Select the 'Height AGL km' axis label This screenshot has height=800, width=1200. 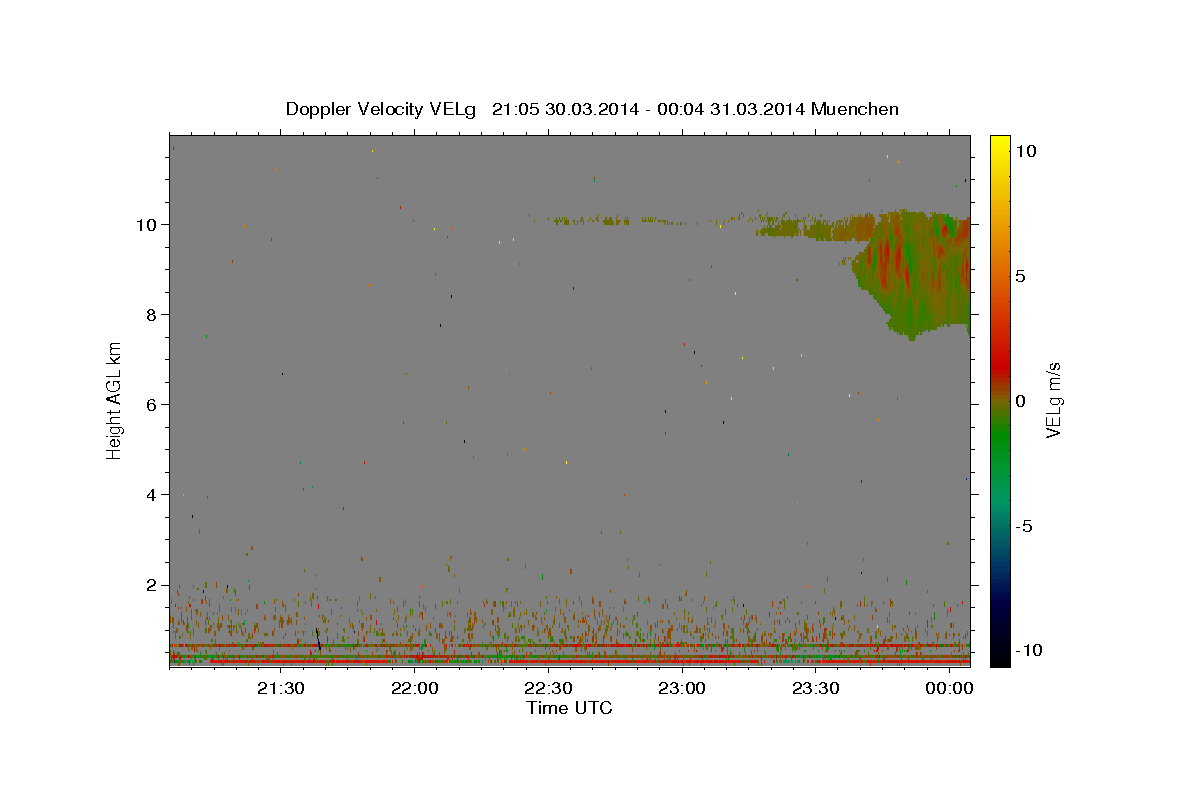coord(115,400)
